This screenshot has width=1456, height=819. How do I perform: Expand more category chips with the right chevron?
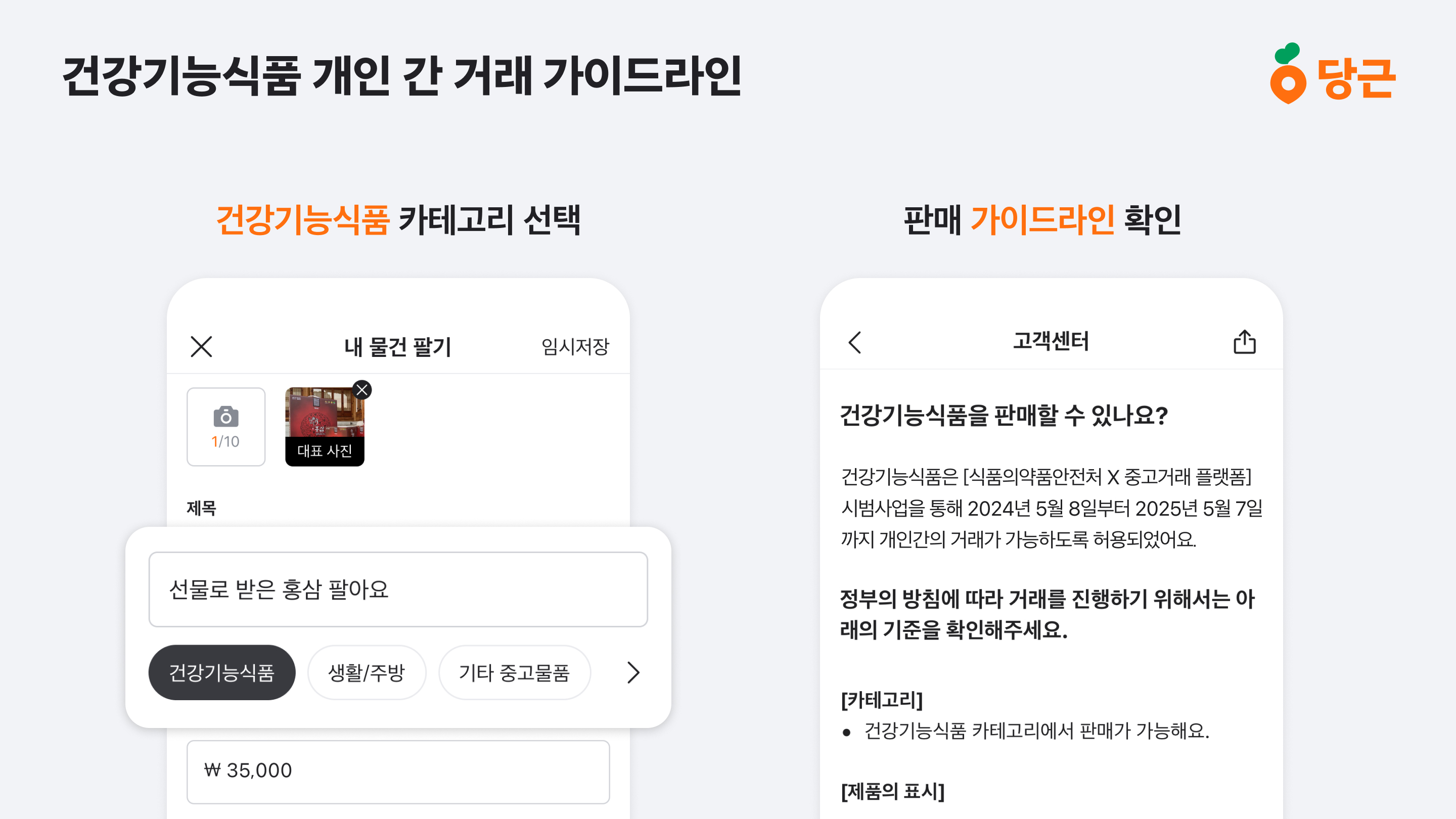click(632, 672)
